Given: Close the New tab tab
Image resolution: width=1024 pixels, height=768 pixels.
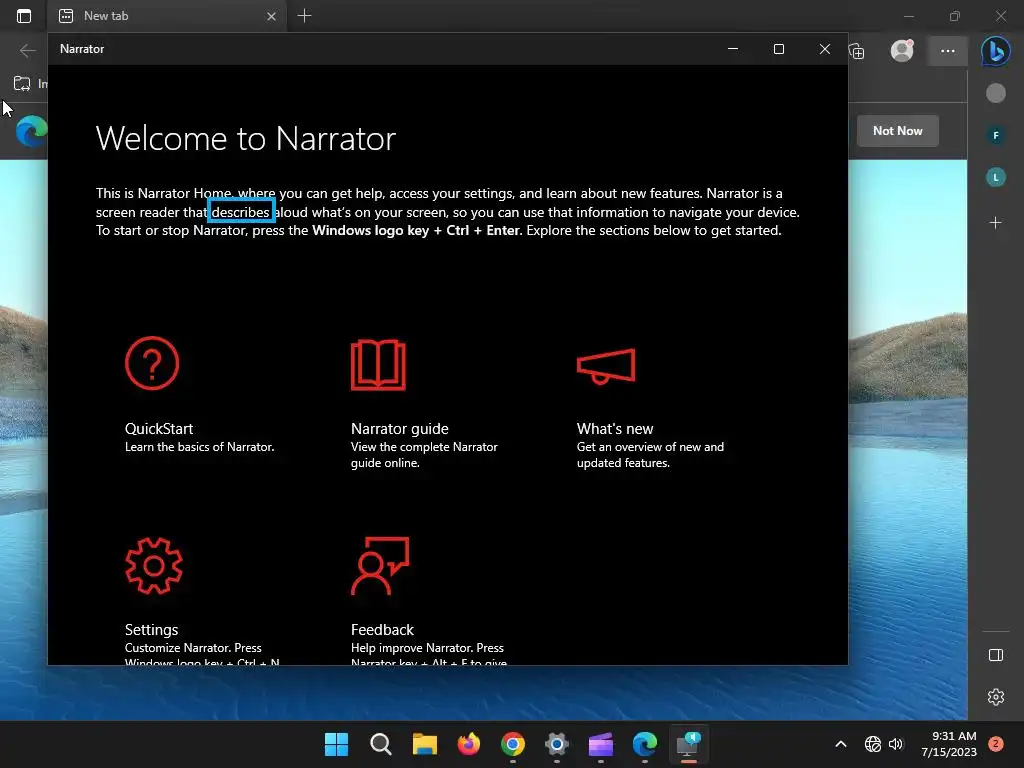Looking at the screenshot, I should pos(272,16).
